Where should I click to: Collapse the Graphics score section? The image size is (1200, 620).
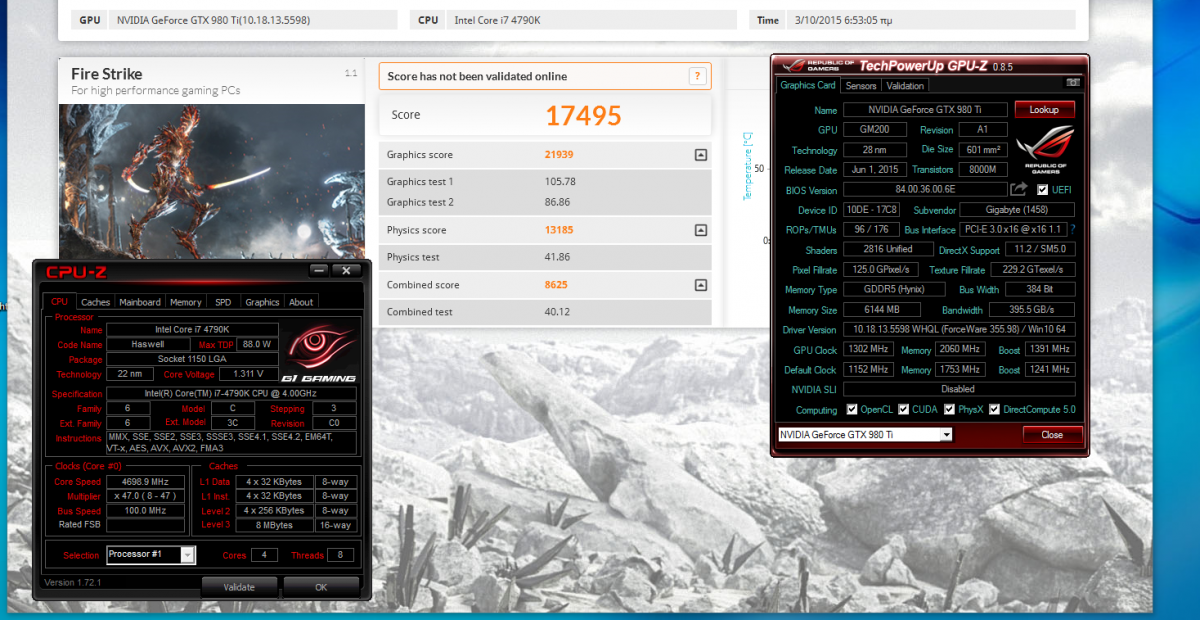[x=701, y=155]
